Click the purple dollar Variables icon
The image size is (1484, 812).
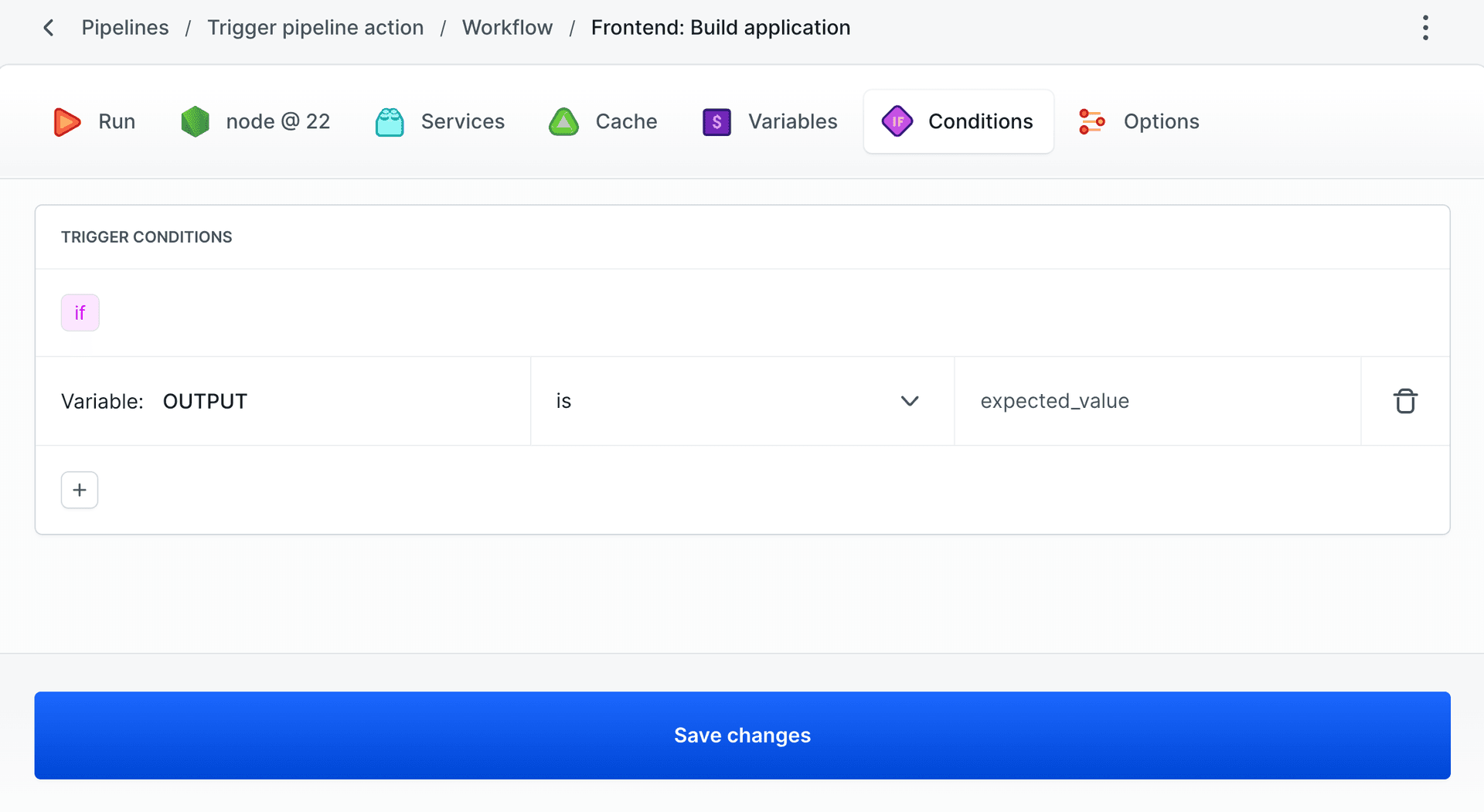716,122
